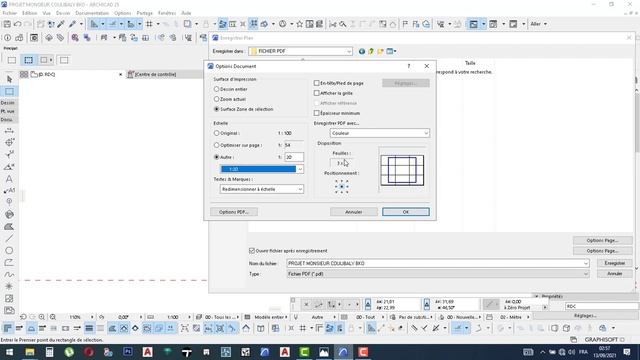640x360 pixels.
Task: Open the Couleur PDF save mode dropdown
Action: 380,133
